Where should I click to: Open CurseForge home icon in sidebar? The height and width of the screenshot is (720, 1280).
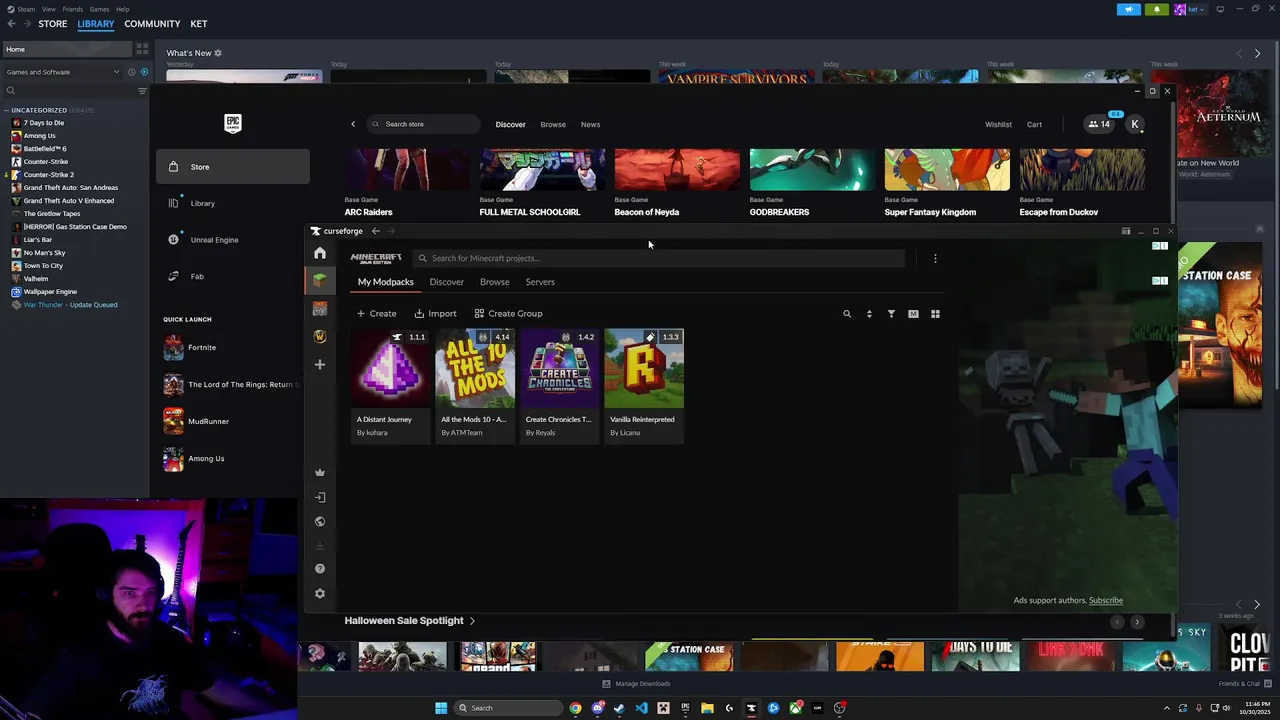point(320,253)
